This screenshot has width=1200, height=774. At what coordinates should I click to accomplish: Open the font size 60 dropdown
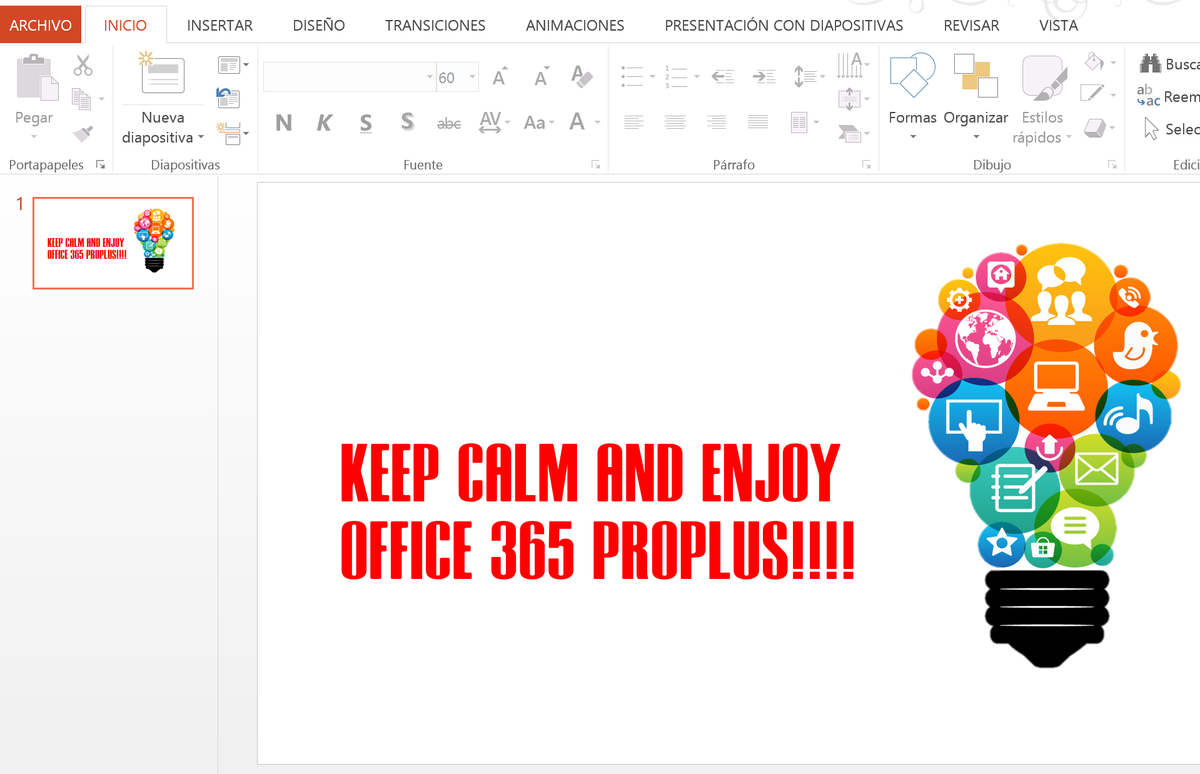[x=473, y=77]
